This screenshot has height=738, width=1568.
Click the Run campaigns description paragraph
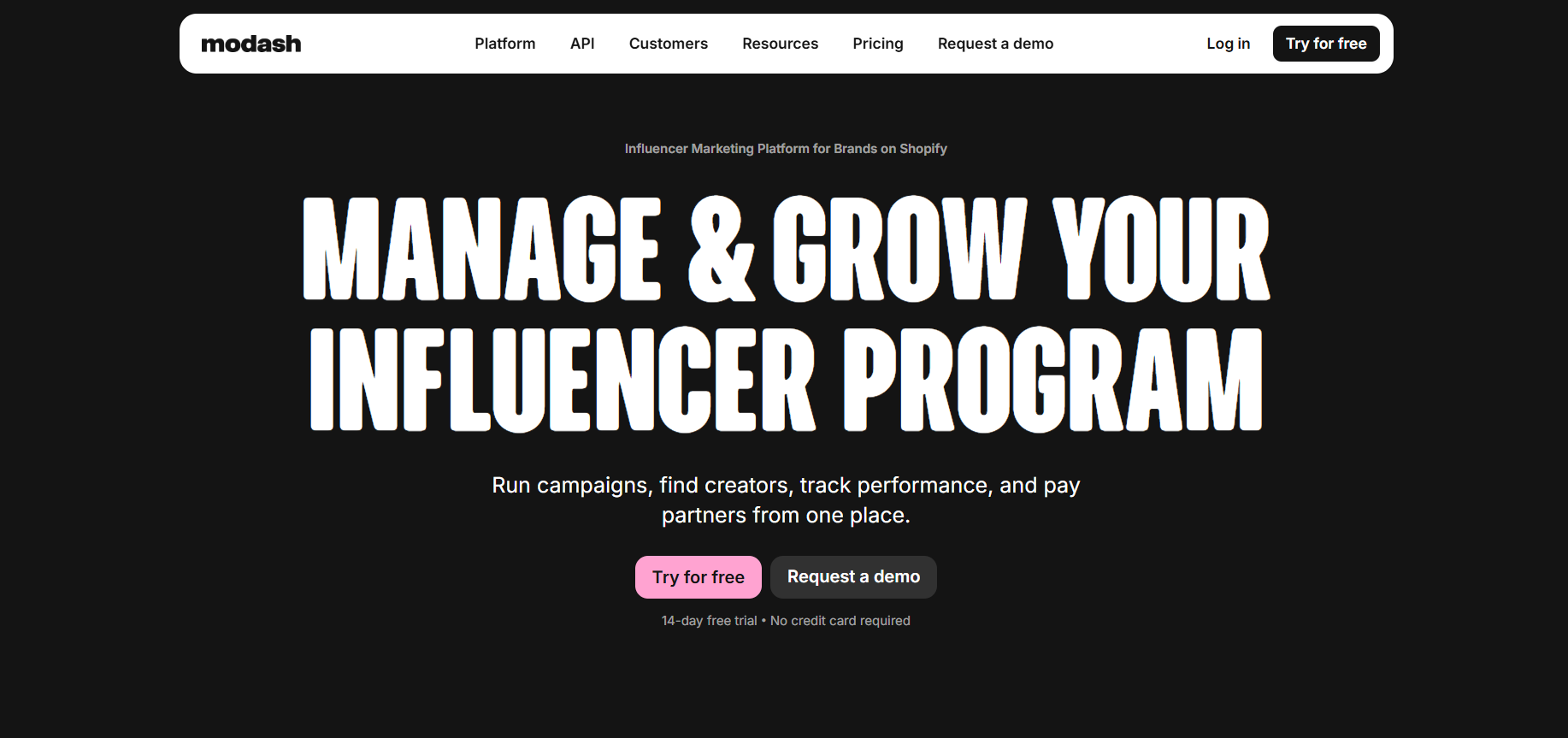[786, 500]
